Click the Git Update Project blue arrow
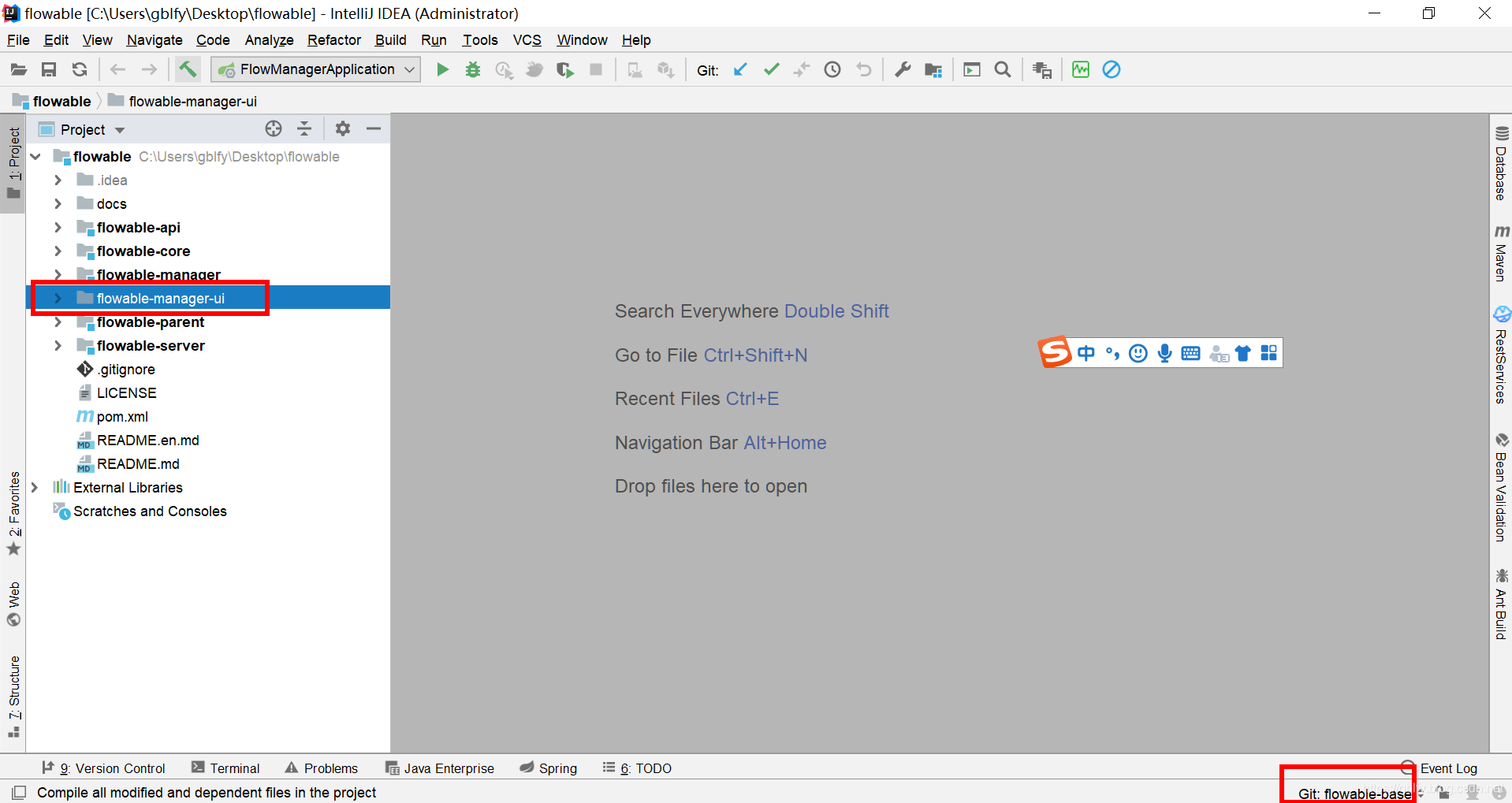Image resolution: width=1512 pixels, height=803 pixels. [x=740, y=69]
